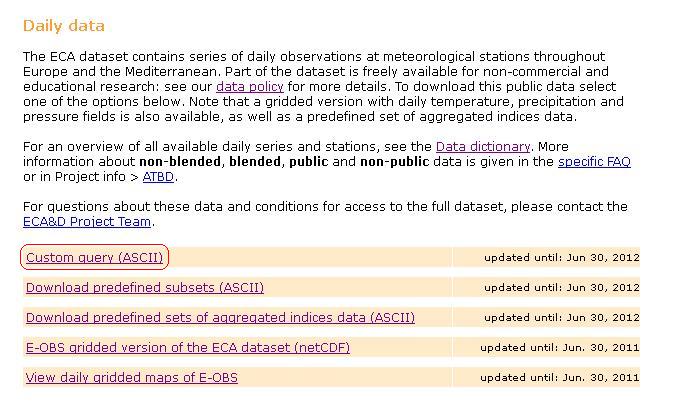The width and height of the screenshot is (682, 417).
Task: Click updated date in gridded maps row
Action: coord(560,377)
